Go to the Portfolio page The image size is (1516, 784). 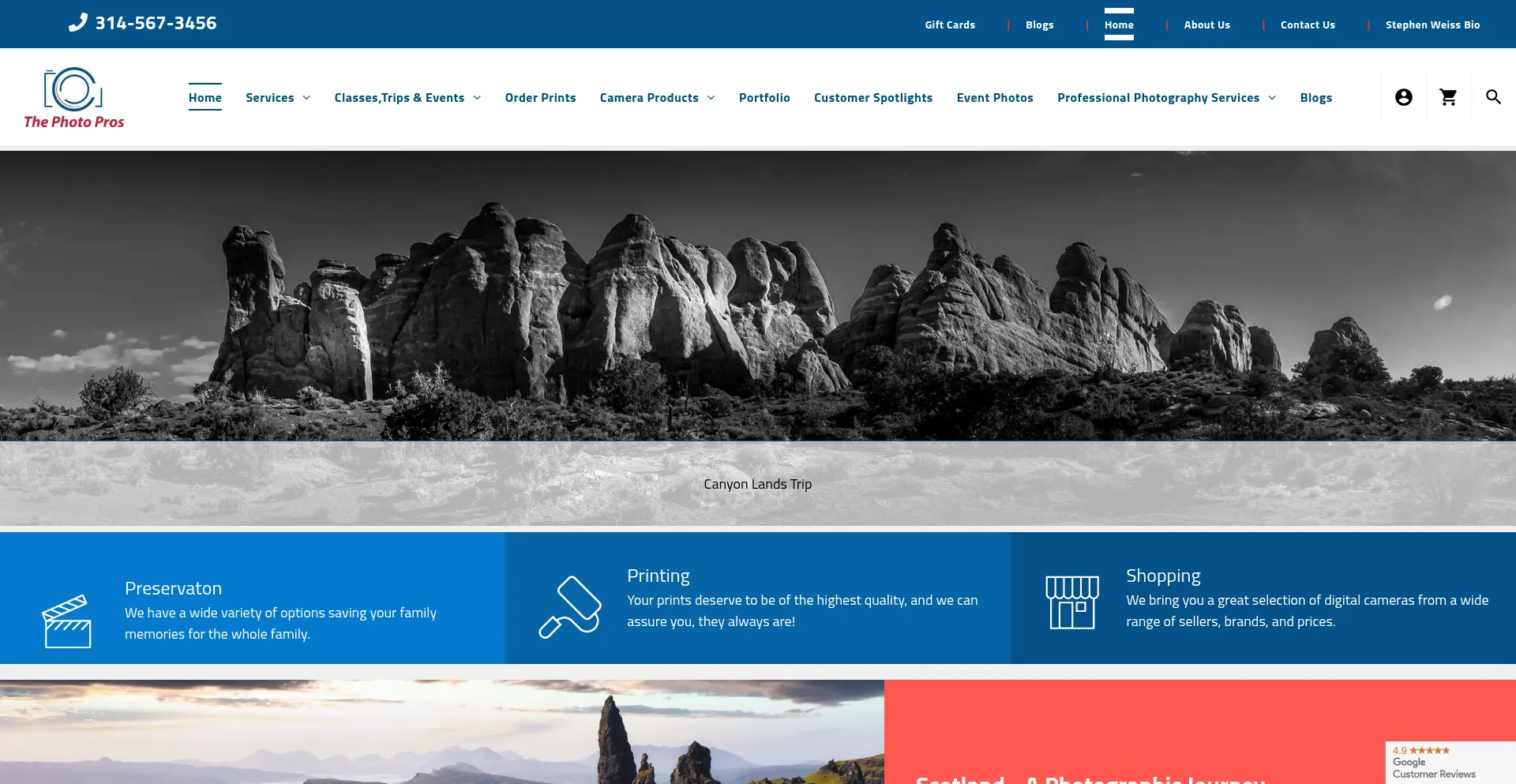tap(764, 98)
